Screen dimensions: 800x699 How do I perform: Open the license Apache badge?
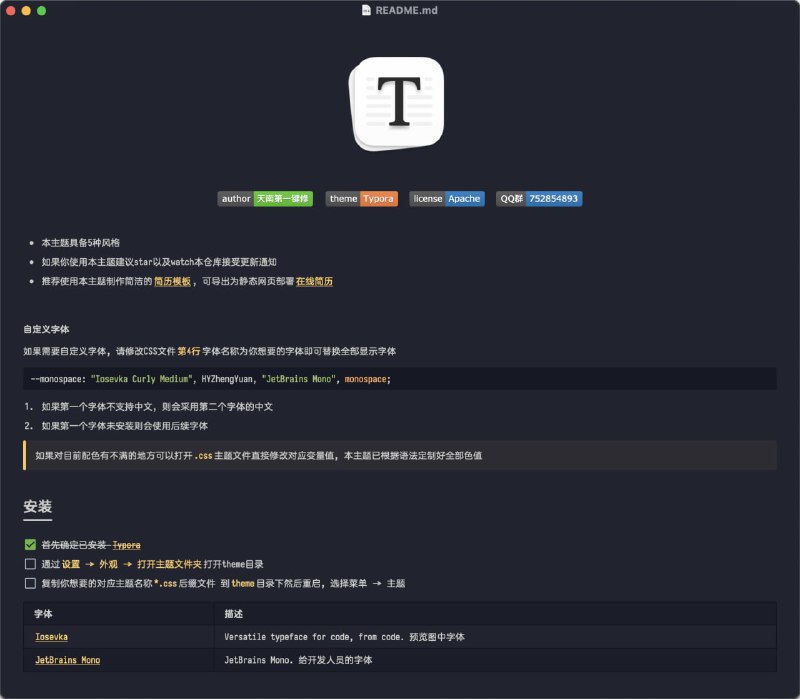pos(446,198)
